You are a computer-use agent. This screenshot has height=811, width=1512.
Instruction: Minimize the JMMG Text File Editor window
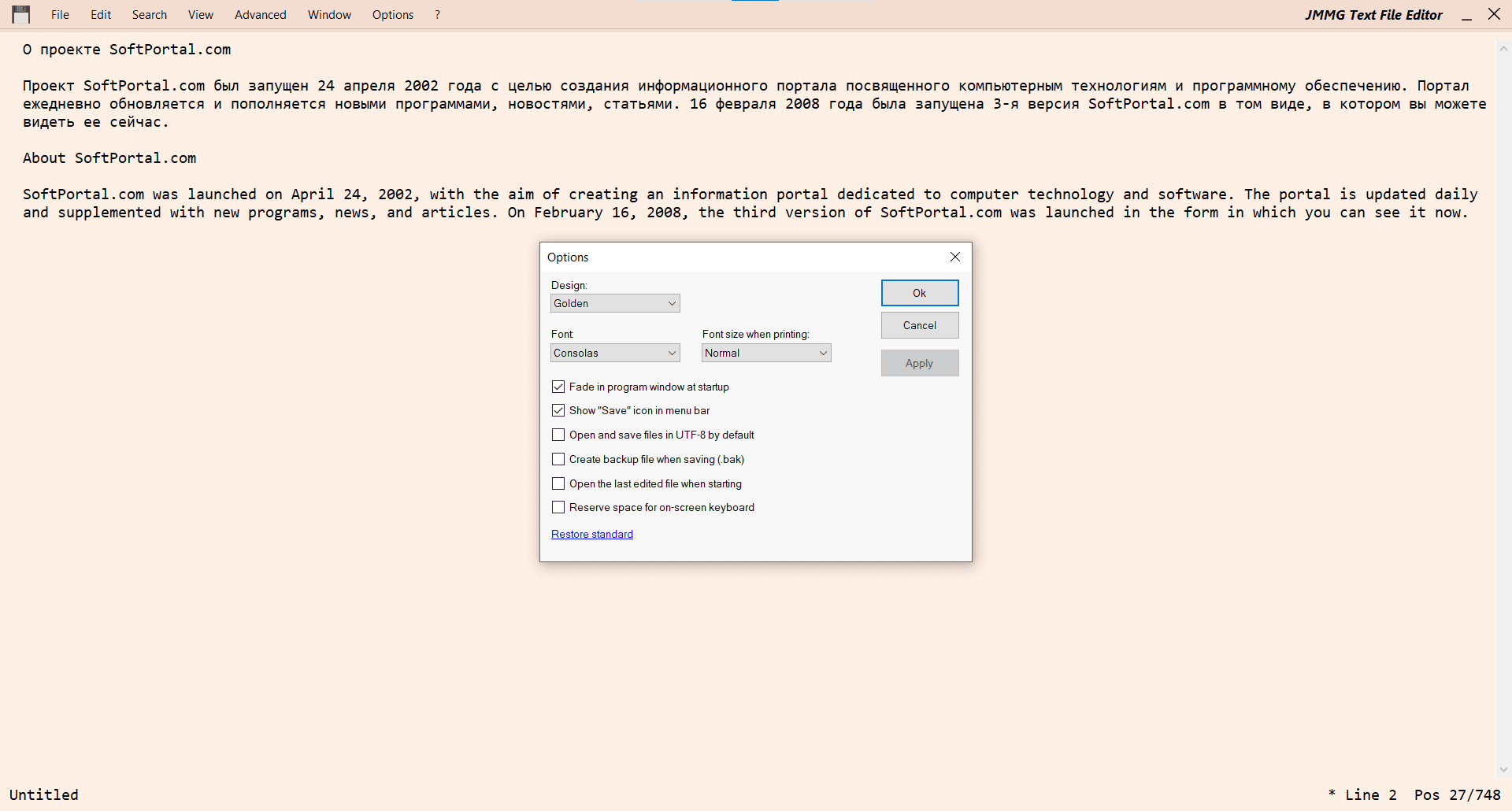click(1466, 15)
